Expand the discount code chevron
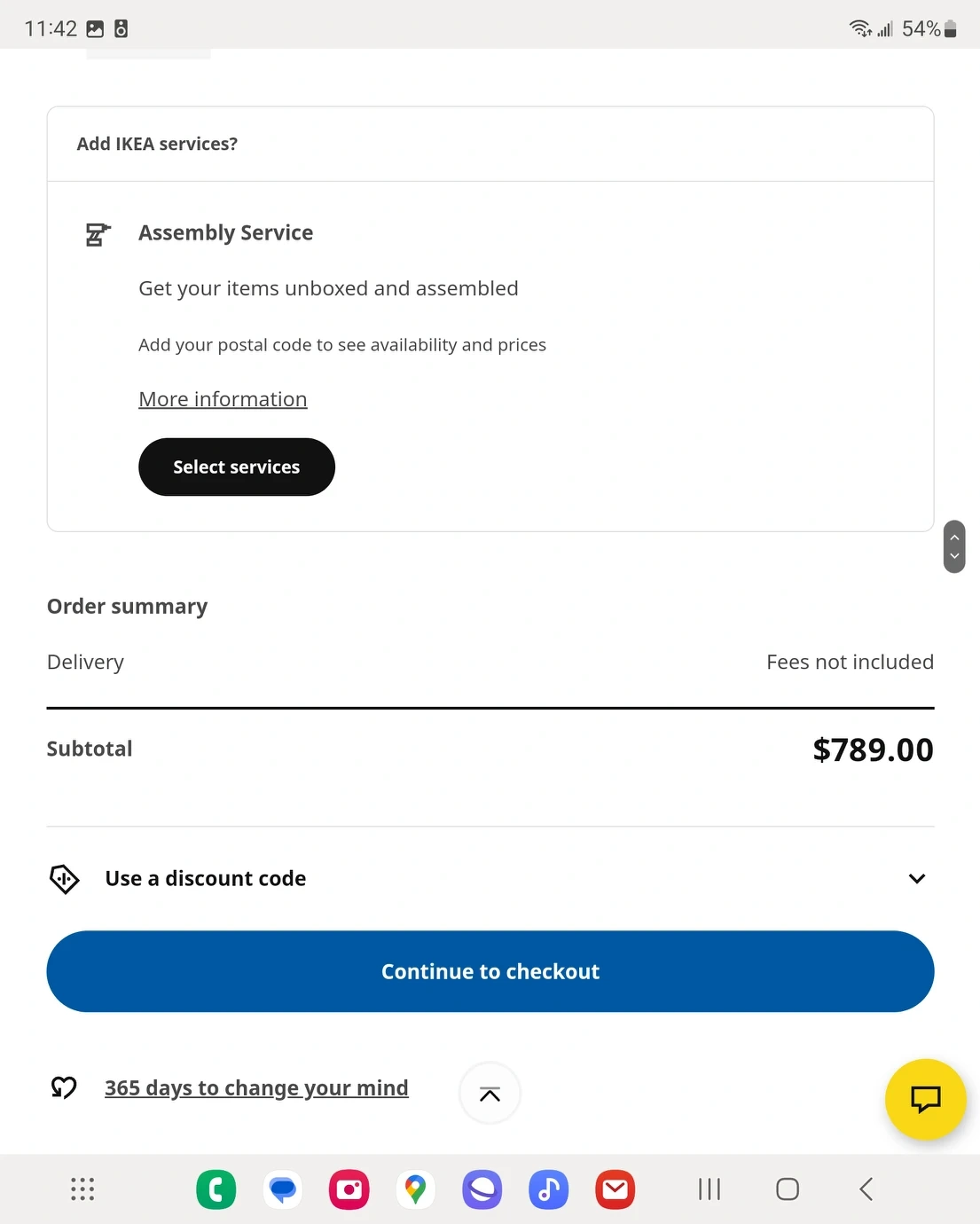This screenshot has height=1224, width=980. (x=917, y=879)
